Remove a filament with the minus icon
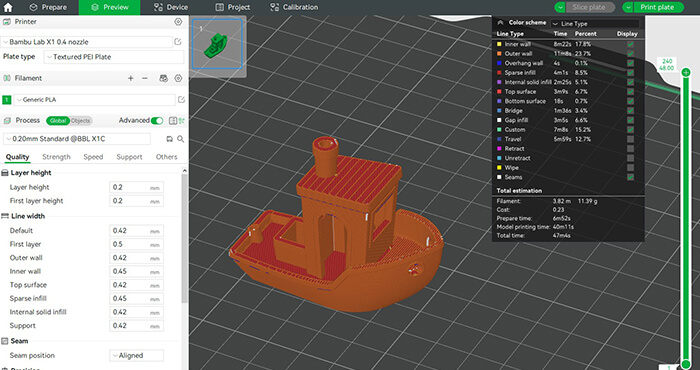 [x=145, y=78]
